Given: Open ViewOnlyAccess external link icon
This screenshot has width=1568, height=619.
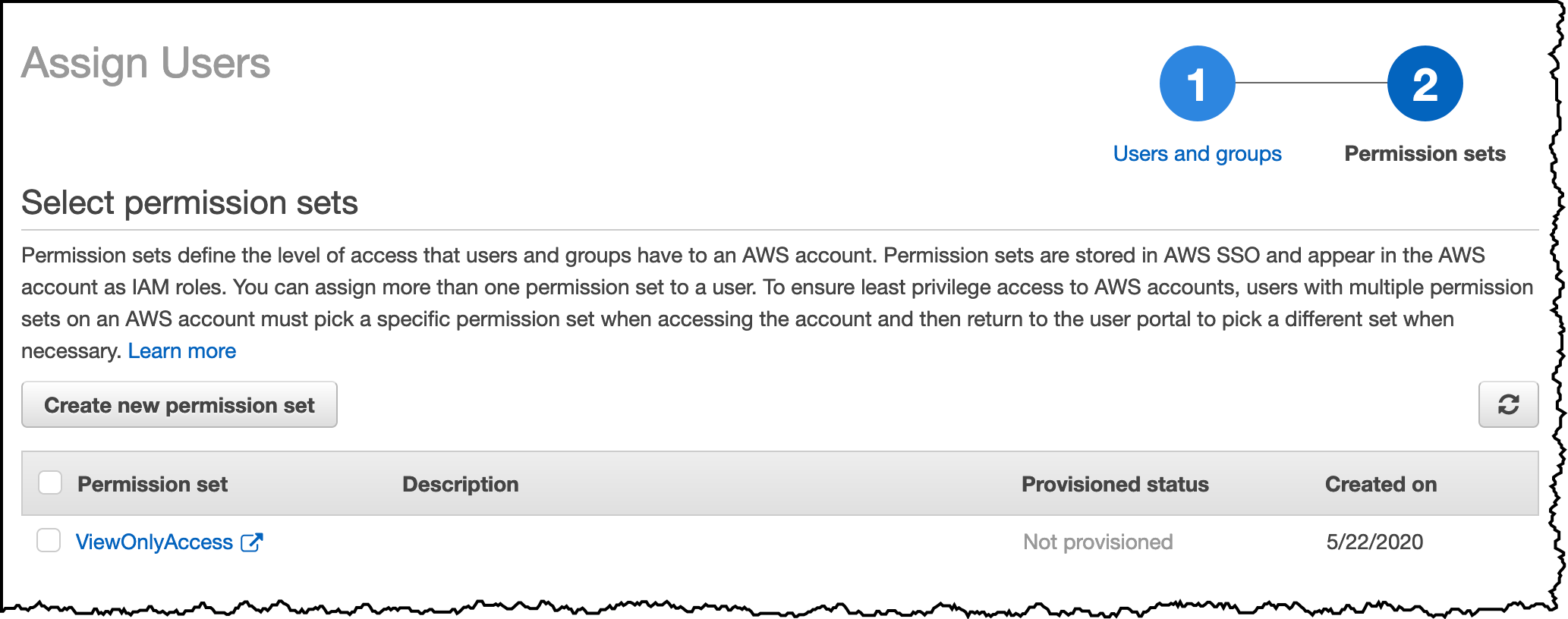Looking at the screenshot, I should tap(251, 542).
